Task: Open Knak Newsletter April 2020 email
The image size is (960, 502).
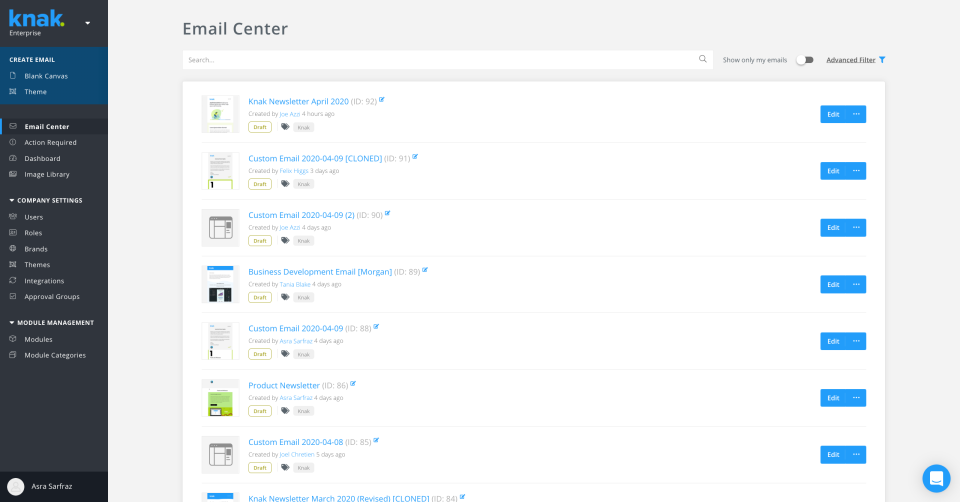Action: pyautogui.click(x=298, y=102)
